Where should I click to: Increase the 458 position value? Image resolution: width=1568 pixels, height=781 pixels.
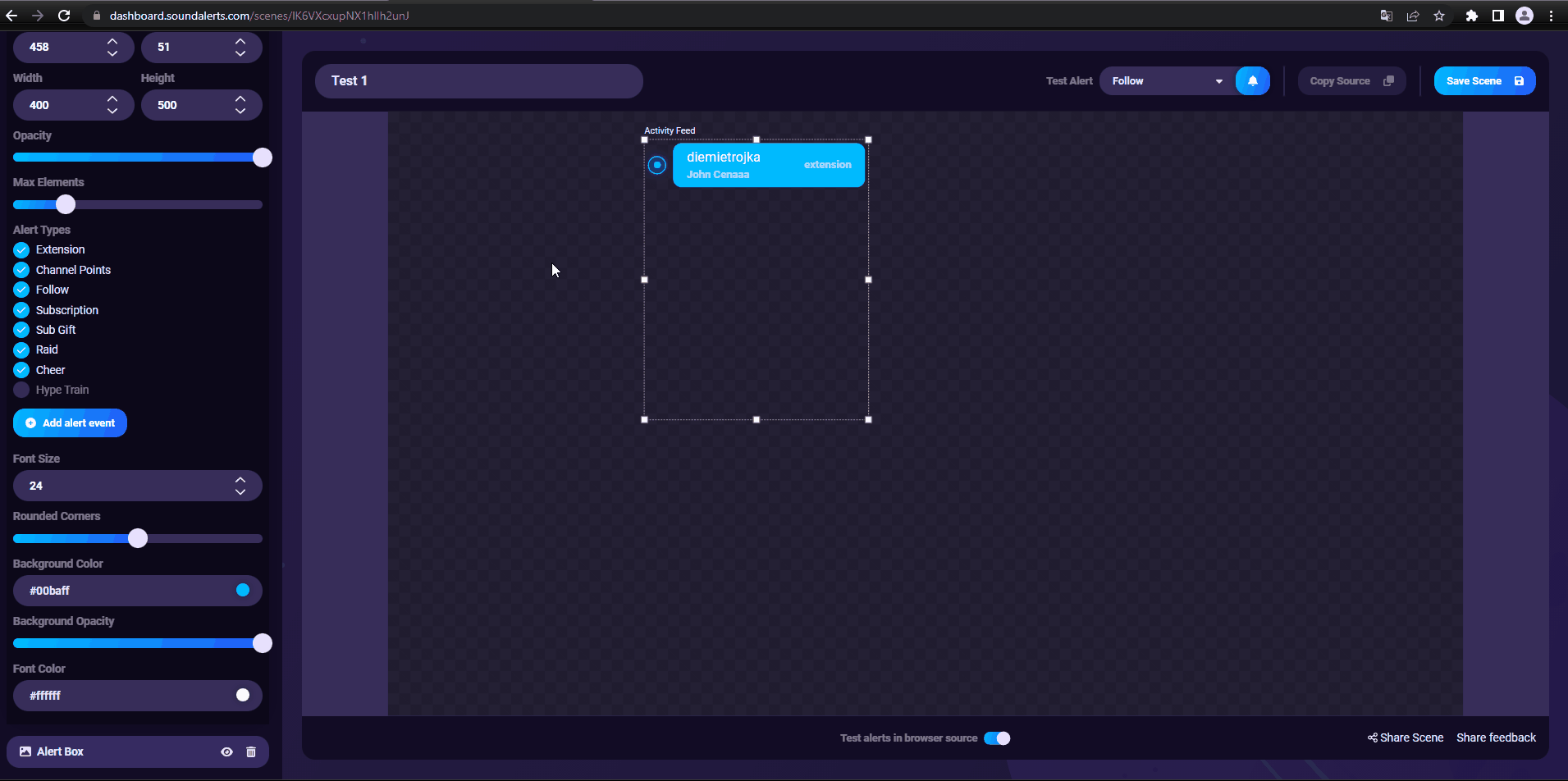[112, 41]
